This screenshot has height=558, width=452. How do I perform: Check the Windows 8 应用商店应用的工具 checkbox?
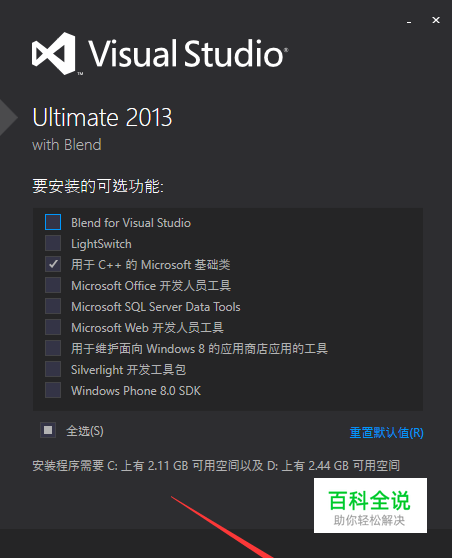pos(53,348)
